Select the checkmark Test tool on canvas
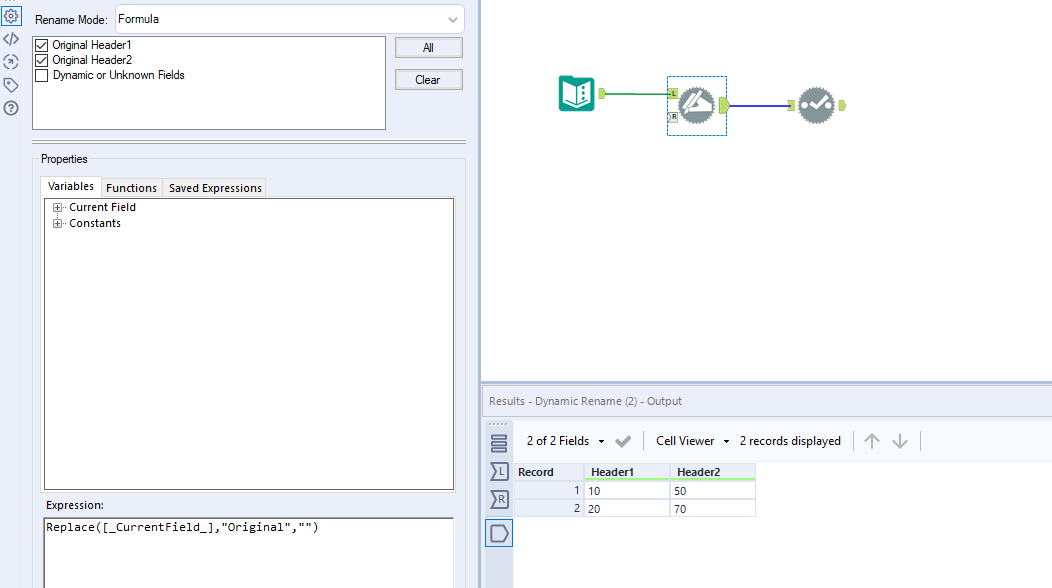The height and width of the screenshot is (588, 1052). [817, 105]
